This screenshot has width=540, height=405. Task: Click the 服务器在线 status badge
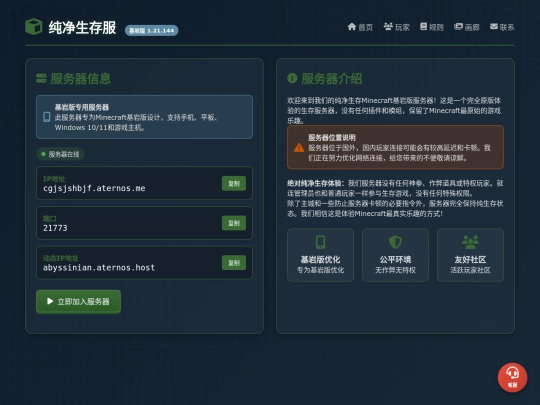click(60, 154)
